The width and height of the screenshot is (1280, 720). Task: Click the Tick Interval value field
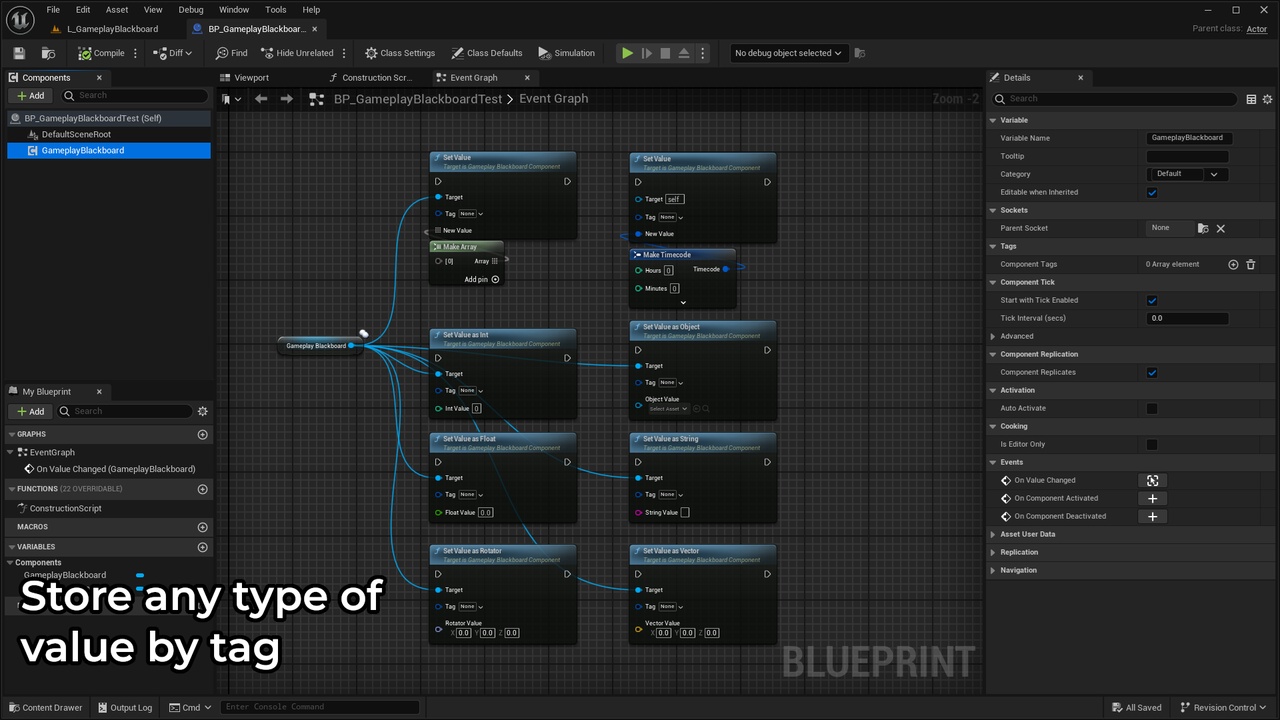coord(1187,318)
